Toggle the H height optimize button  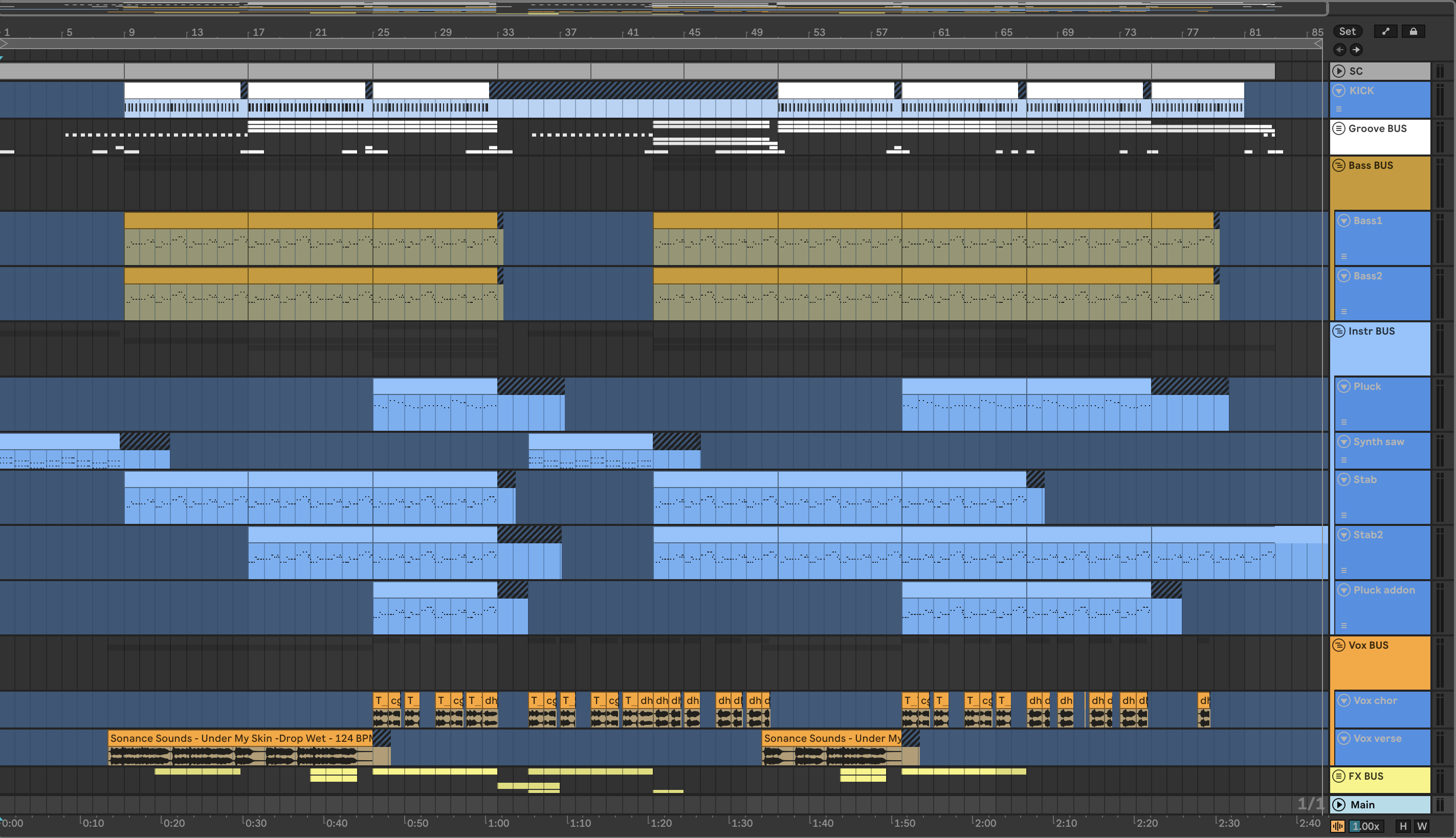1403,827
